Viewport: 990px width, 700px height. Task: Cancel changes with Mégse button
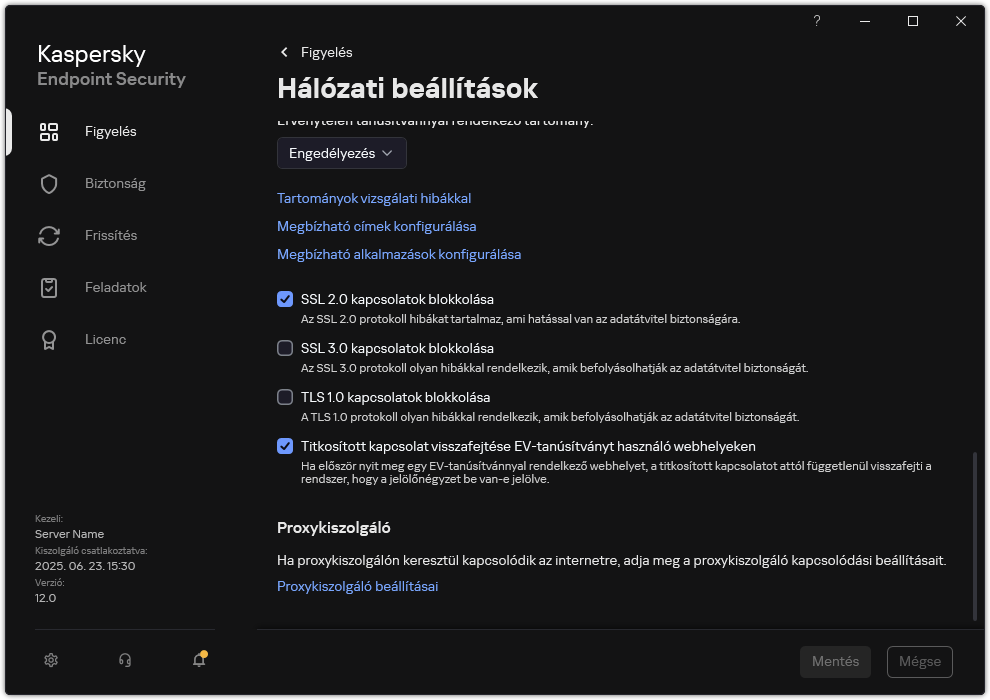(x=918, y=661)
